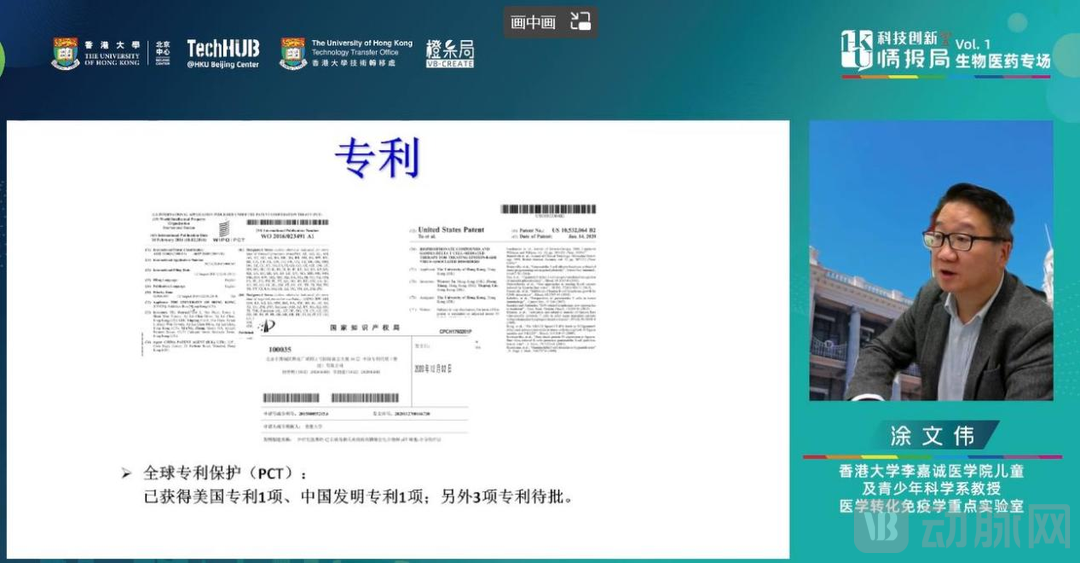
Task: Click the 全球专利保护 (PCT) bullet point
Action: point(218,472)
